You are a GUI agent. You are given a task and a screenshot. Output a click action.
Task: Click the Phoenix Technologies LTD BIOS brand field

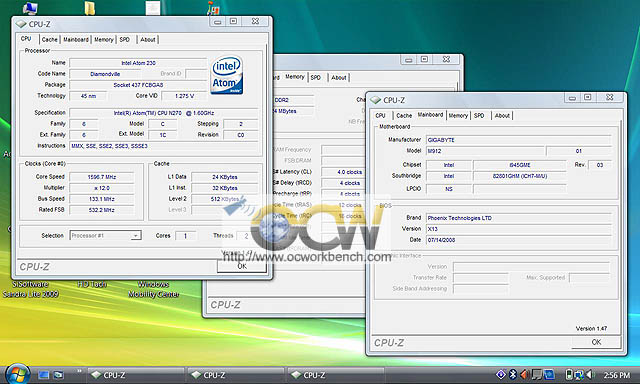(x=519, y=218)
